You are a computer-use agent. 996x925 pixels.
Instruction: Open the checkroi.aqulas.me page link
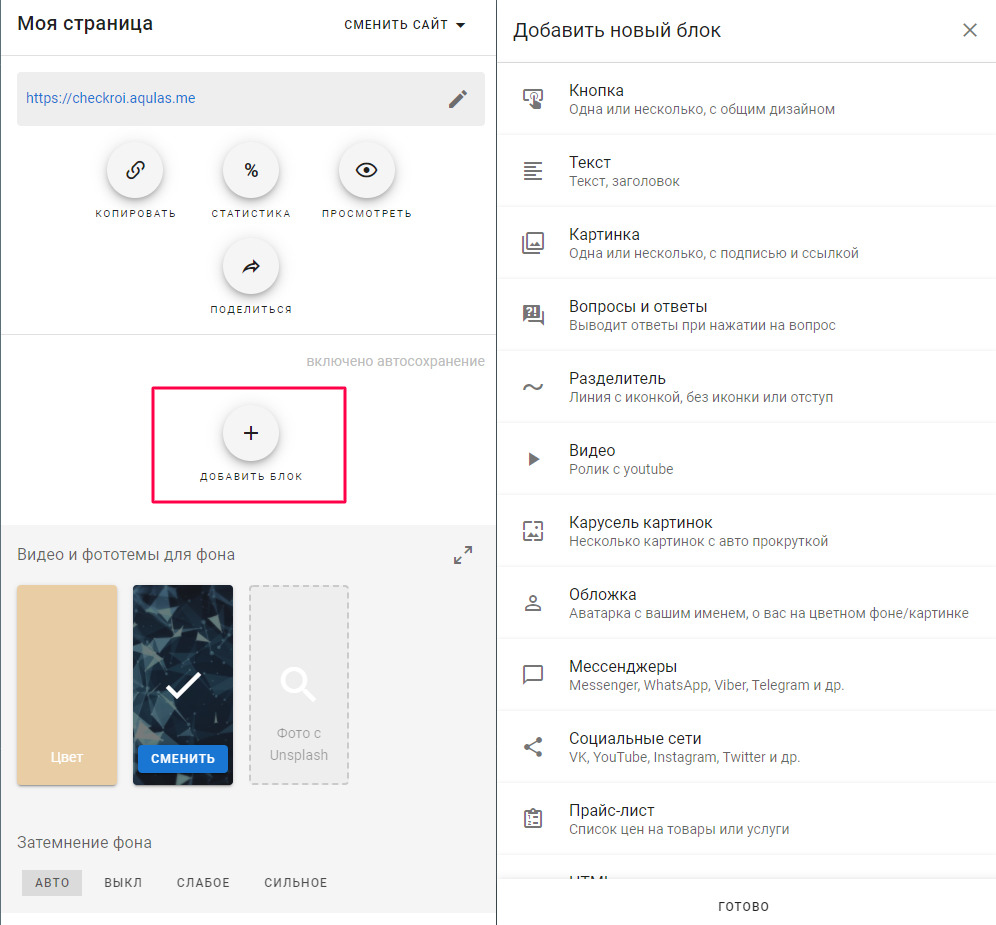[x=111, y=98]
